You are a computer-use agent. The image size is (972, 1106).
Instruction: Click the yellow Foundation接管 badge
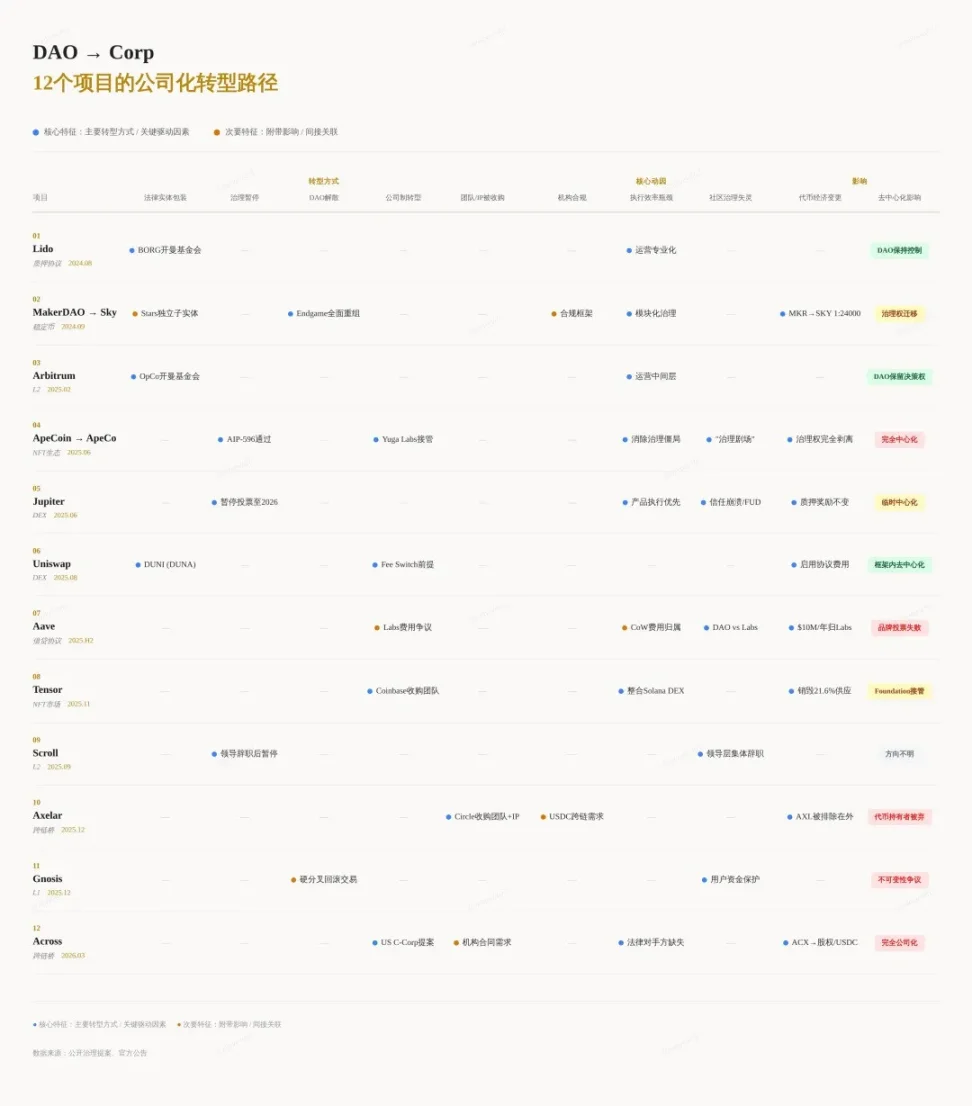899,691
